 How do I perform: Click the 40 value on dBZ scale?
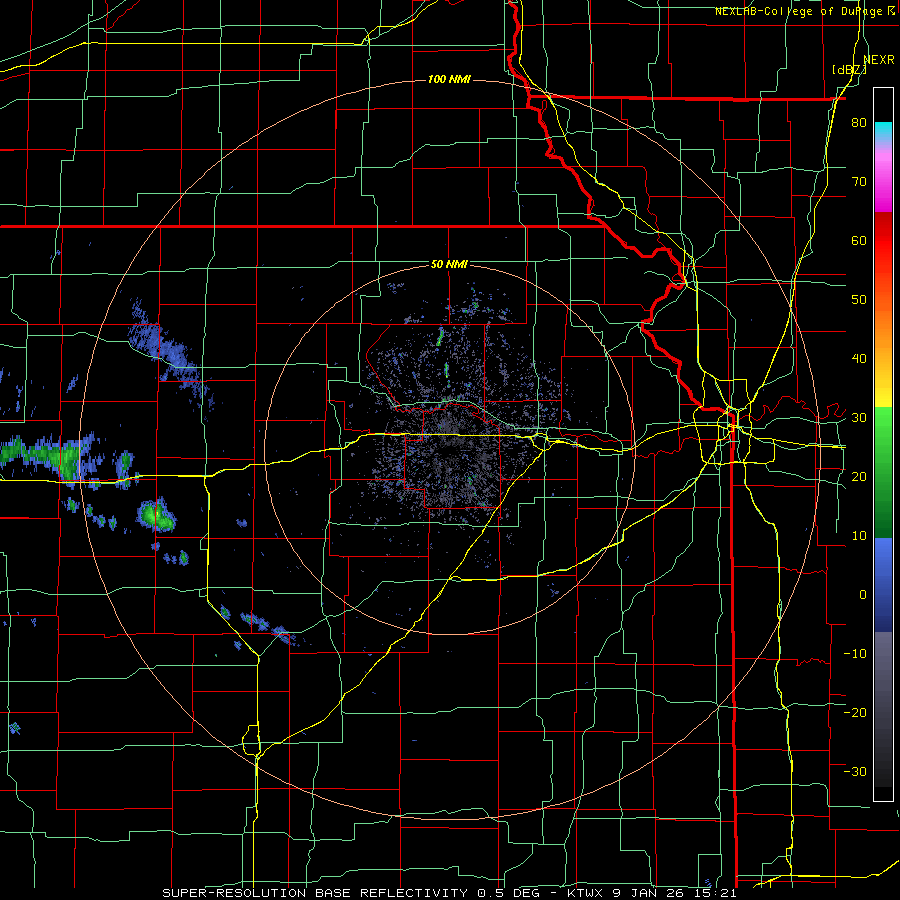859,359
